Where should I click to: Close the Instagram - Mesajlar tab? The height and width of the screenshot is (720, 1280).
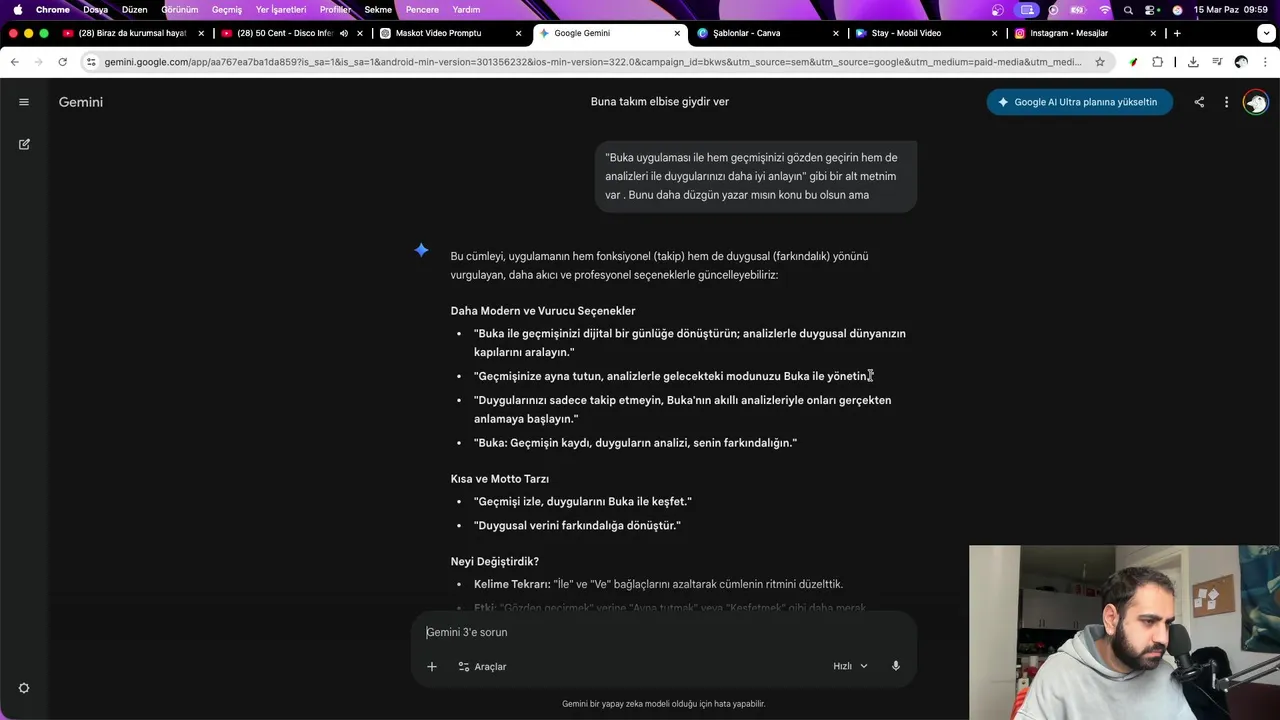[x=1153, y=33]
